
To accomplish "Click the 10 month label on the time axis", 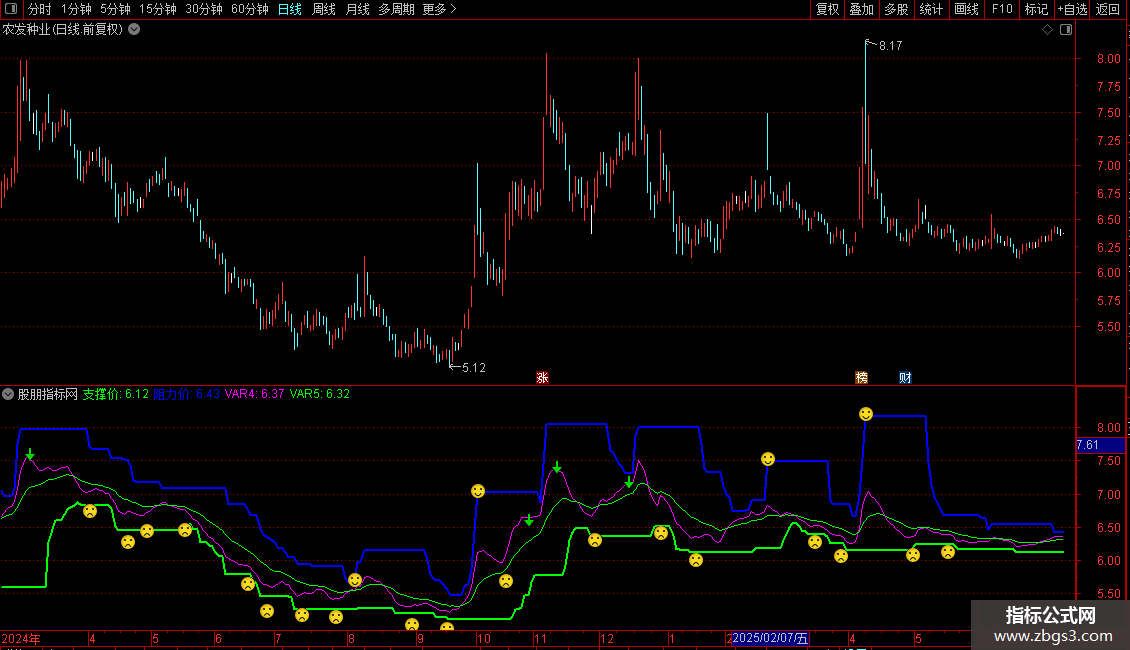I will click(484, 638).
